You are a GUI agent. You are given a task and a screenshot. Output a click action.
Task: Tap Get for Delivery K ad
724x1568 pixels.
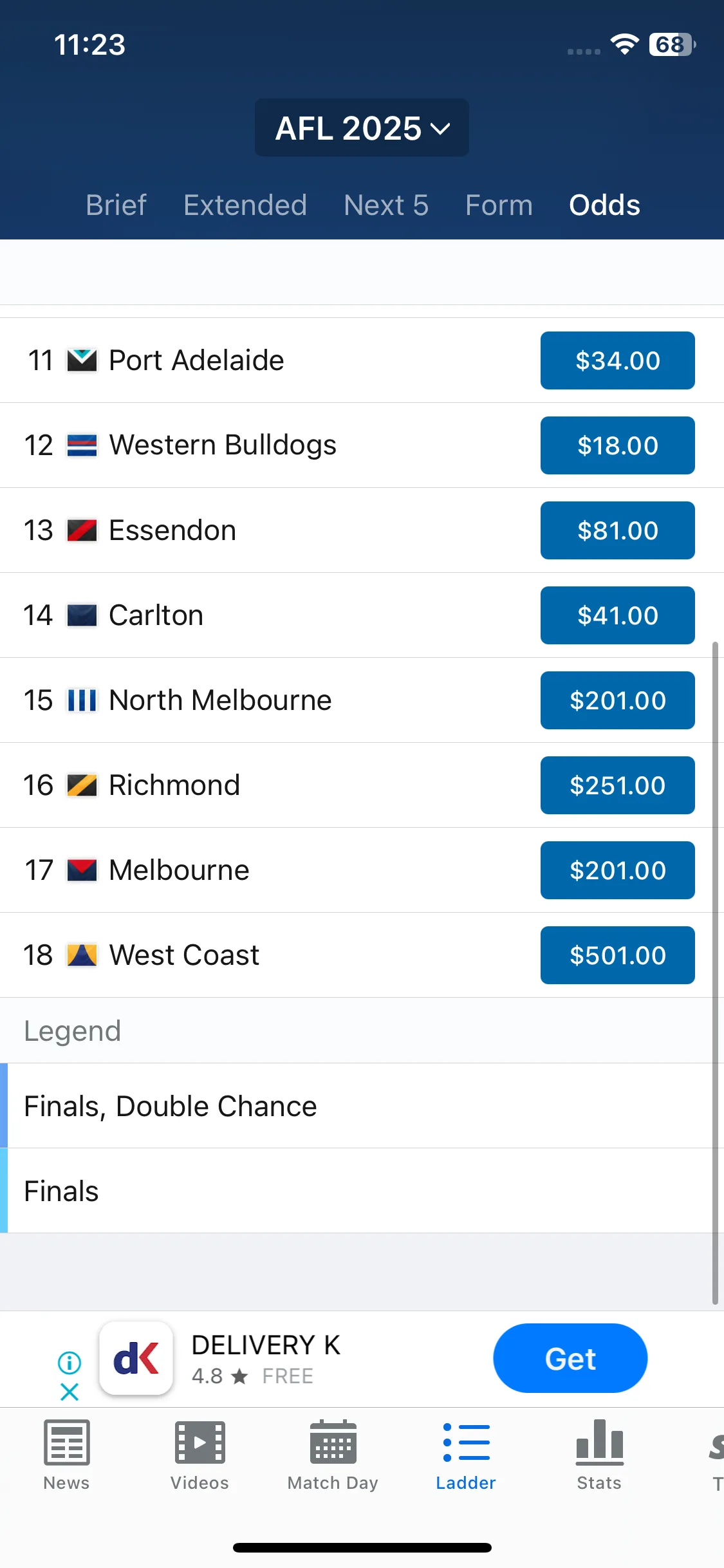[570, 1358]
